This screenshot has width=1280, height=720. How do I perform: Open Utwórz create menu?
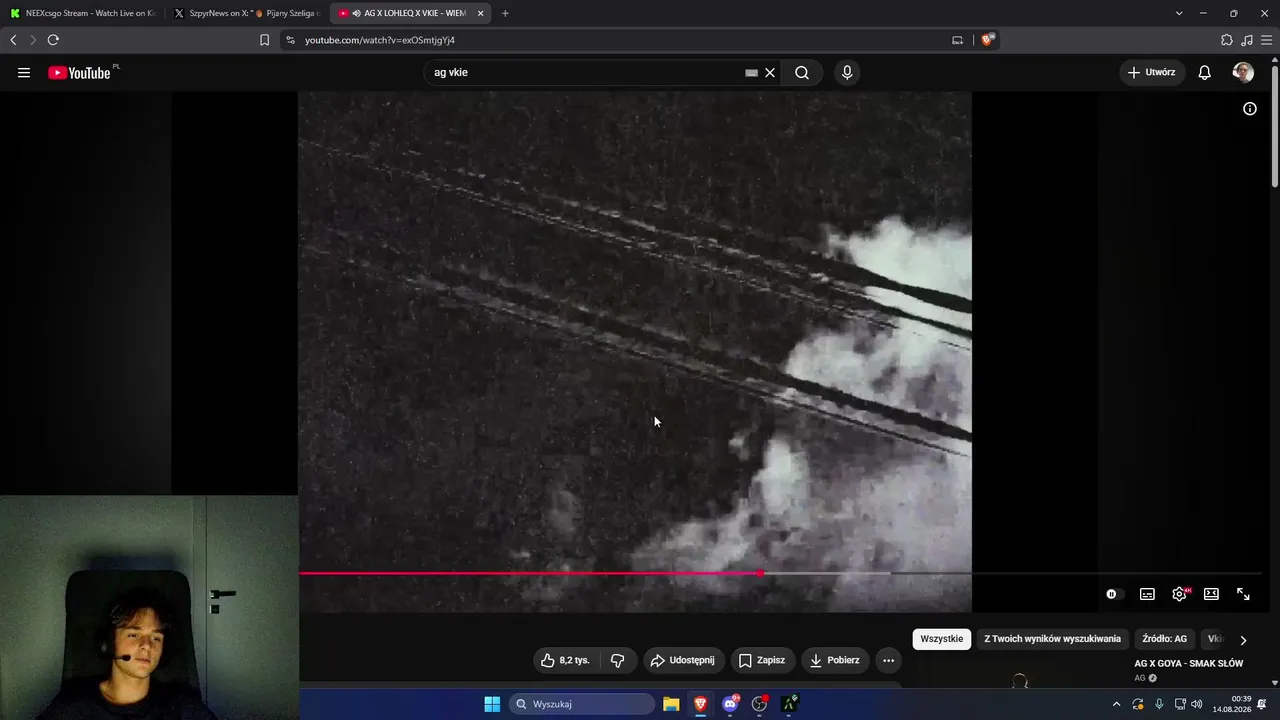coord(1152,73)
